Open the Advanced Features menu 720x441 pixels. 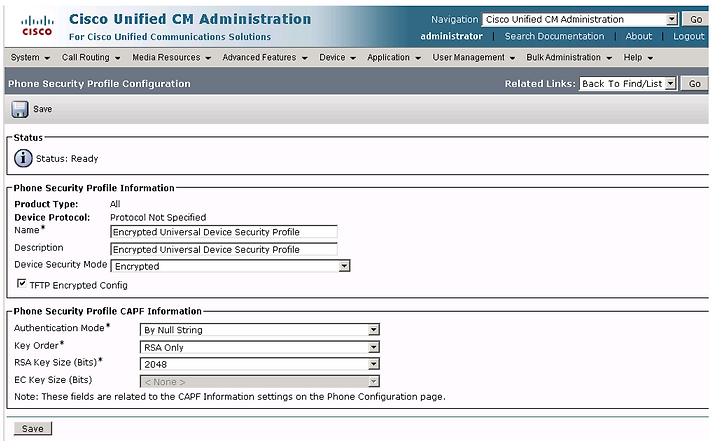pyautogui.click(x=265, y=57)
